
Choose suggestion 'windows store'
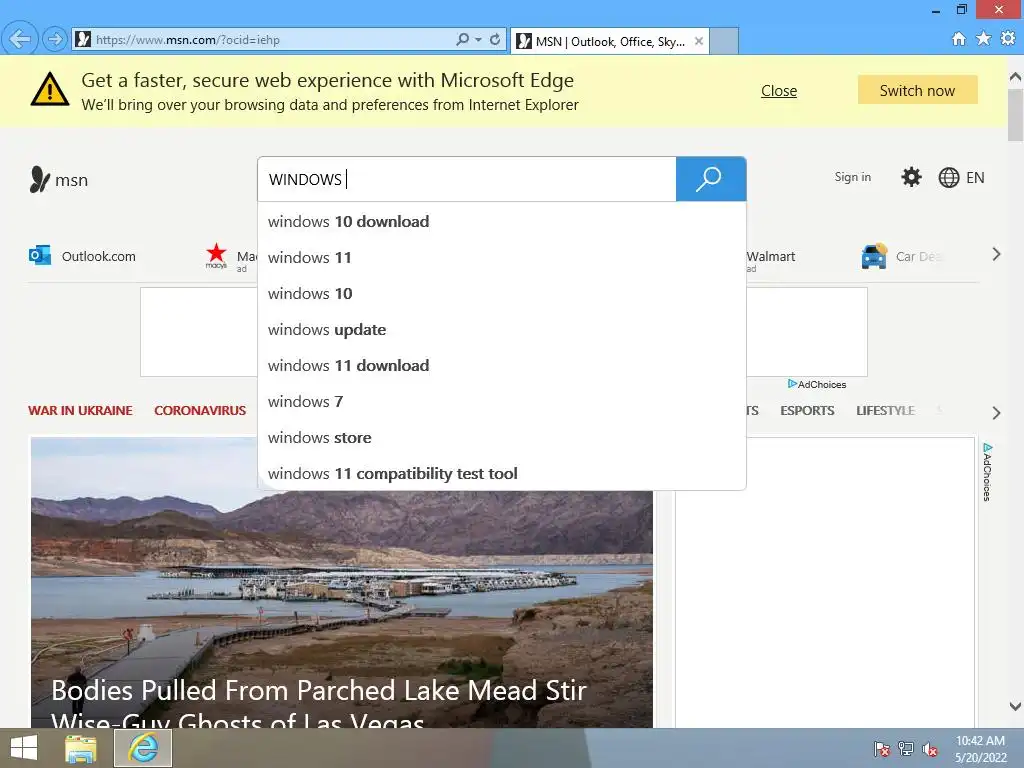(x=502, y=437)
